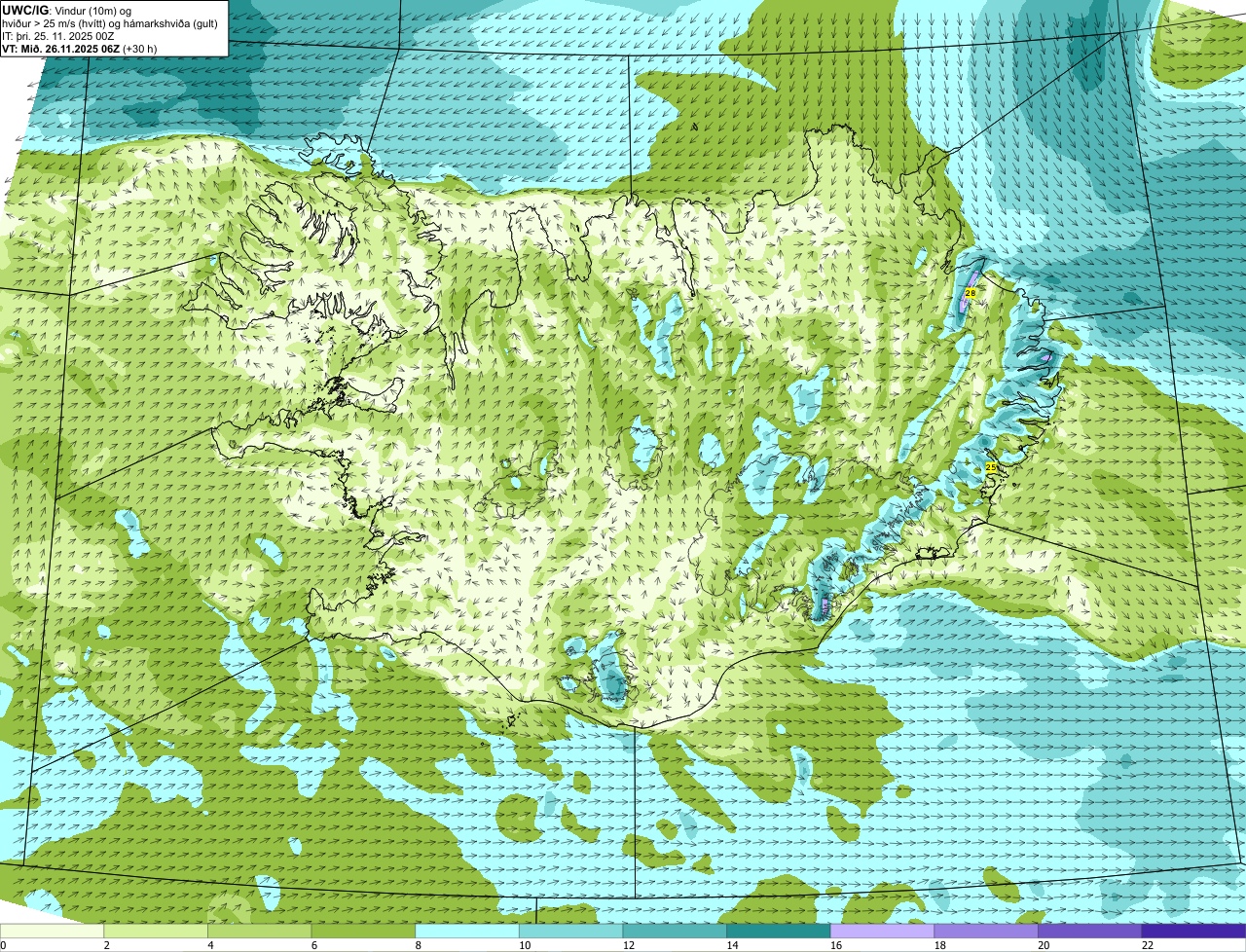The image size is (1246, 952).
Task: Click the scale label '8'
Action: [418, 945]
